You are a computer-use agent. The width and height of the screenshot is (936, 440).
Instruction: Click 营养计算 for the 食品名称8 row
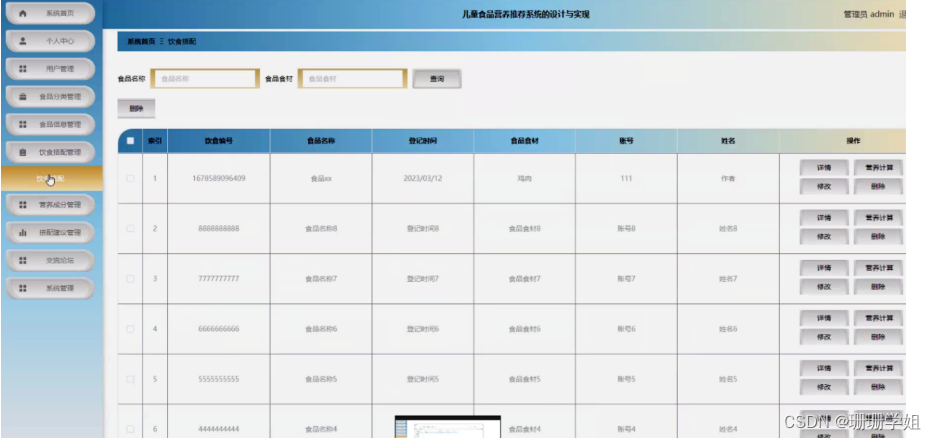click(878, 218)
